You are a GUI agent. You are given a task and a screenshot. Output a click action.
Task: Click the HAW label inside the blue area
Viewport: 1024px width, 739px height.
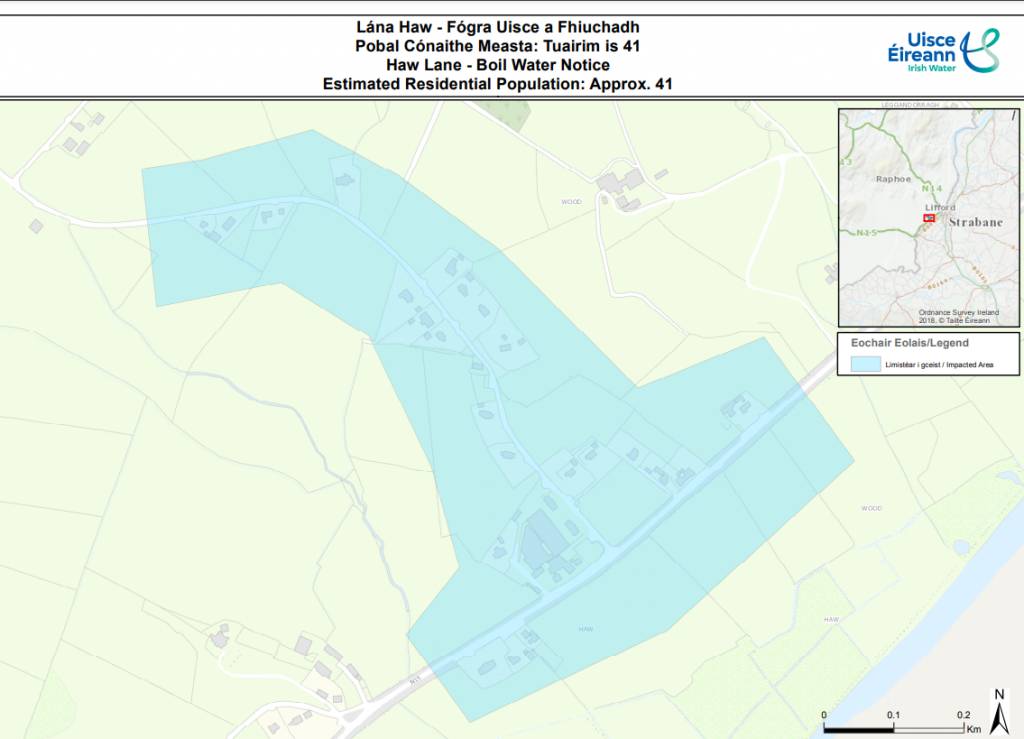pos(586,628)
